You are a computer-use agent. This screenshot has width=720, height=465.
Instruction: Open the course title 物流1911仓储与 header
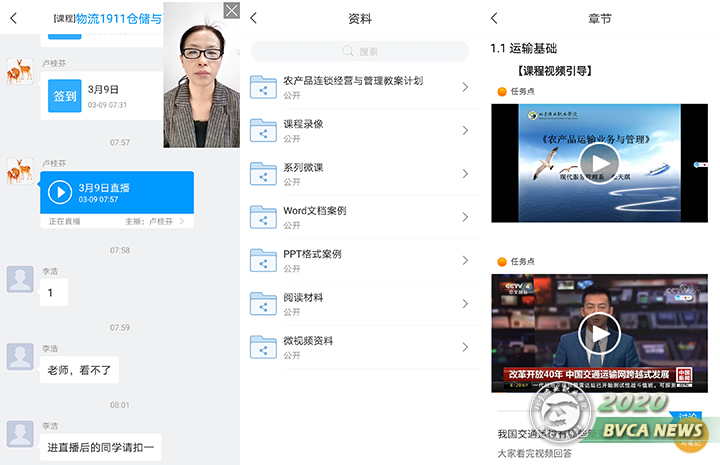click(x=118, y=18)
